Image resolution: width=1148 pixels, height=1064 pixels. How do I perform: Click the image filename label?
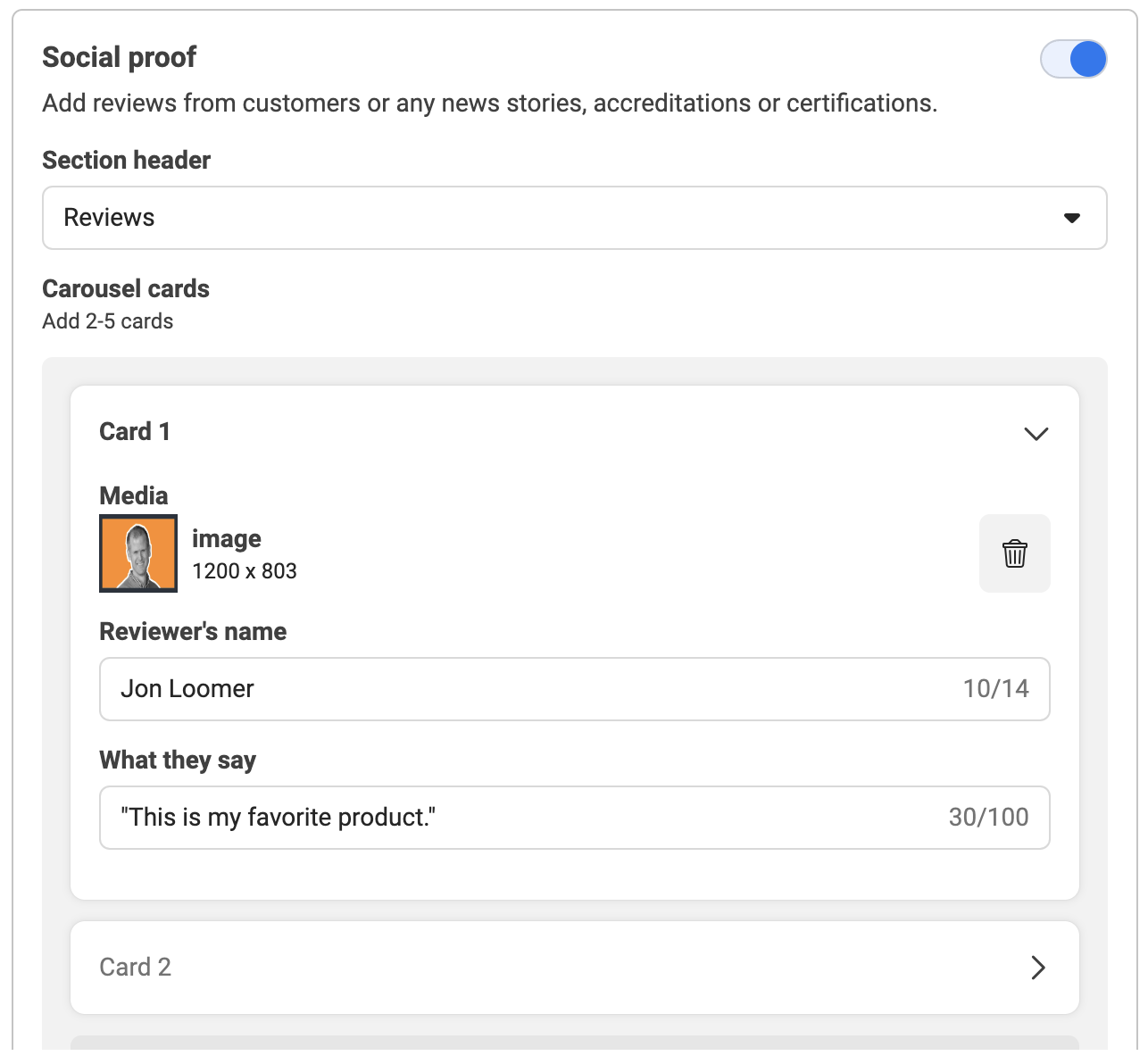coord(227,539)
